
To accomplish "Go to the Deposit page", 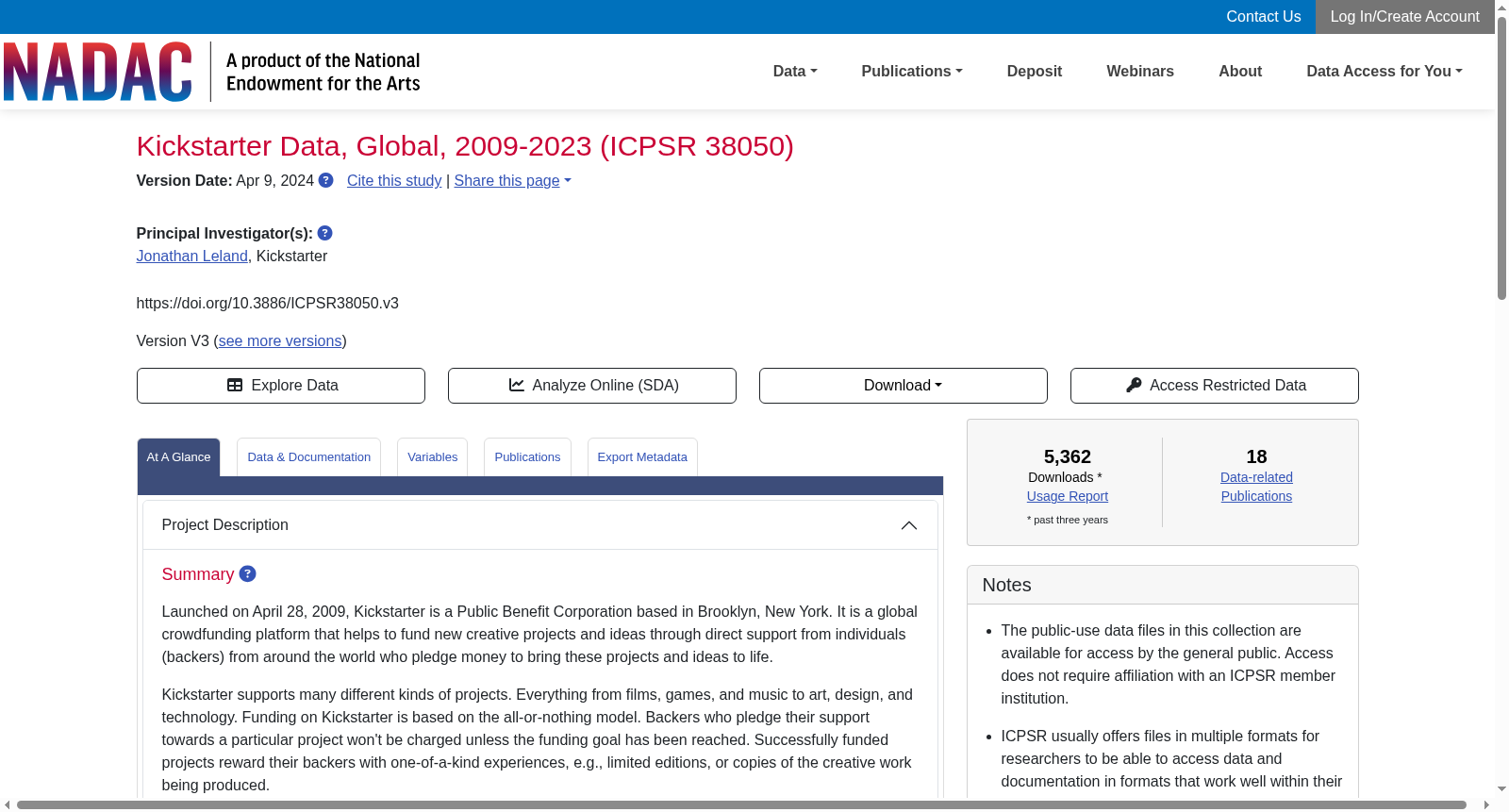I will coord(1035,72).
